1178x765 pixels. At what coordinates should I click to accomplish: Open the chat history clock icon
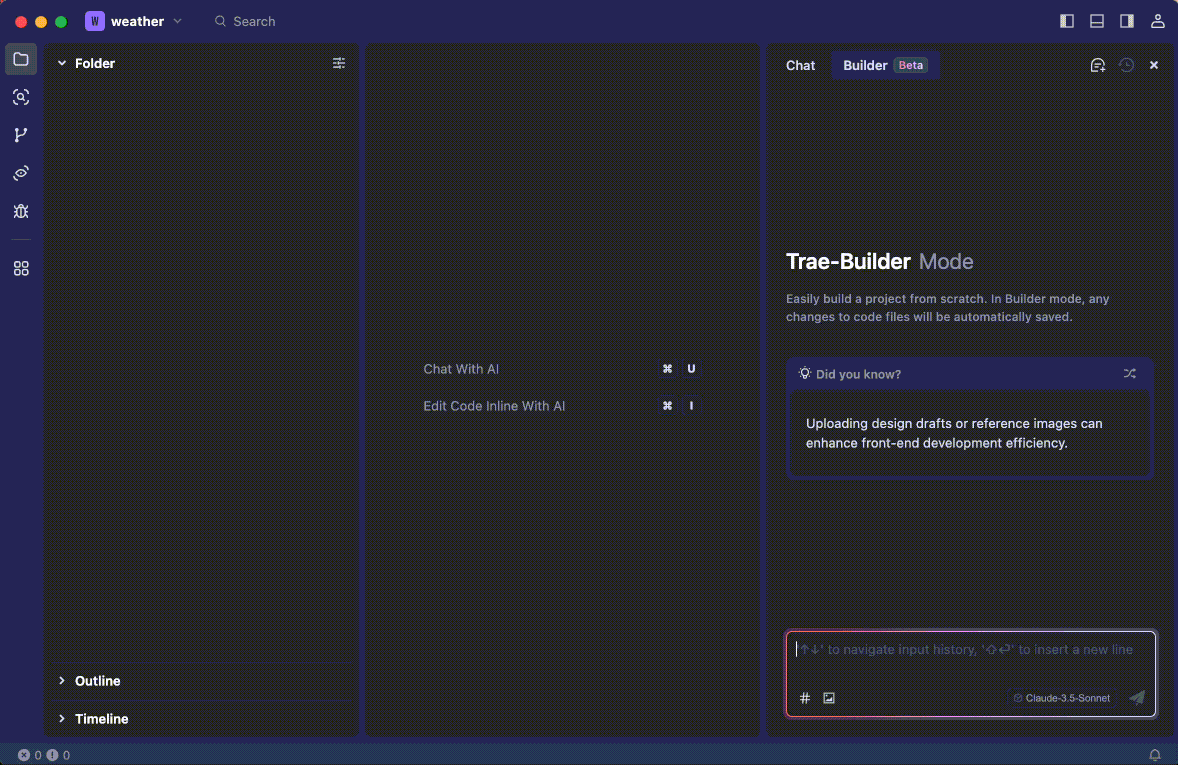point(1126,65)
